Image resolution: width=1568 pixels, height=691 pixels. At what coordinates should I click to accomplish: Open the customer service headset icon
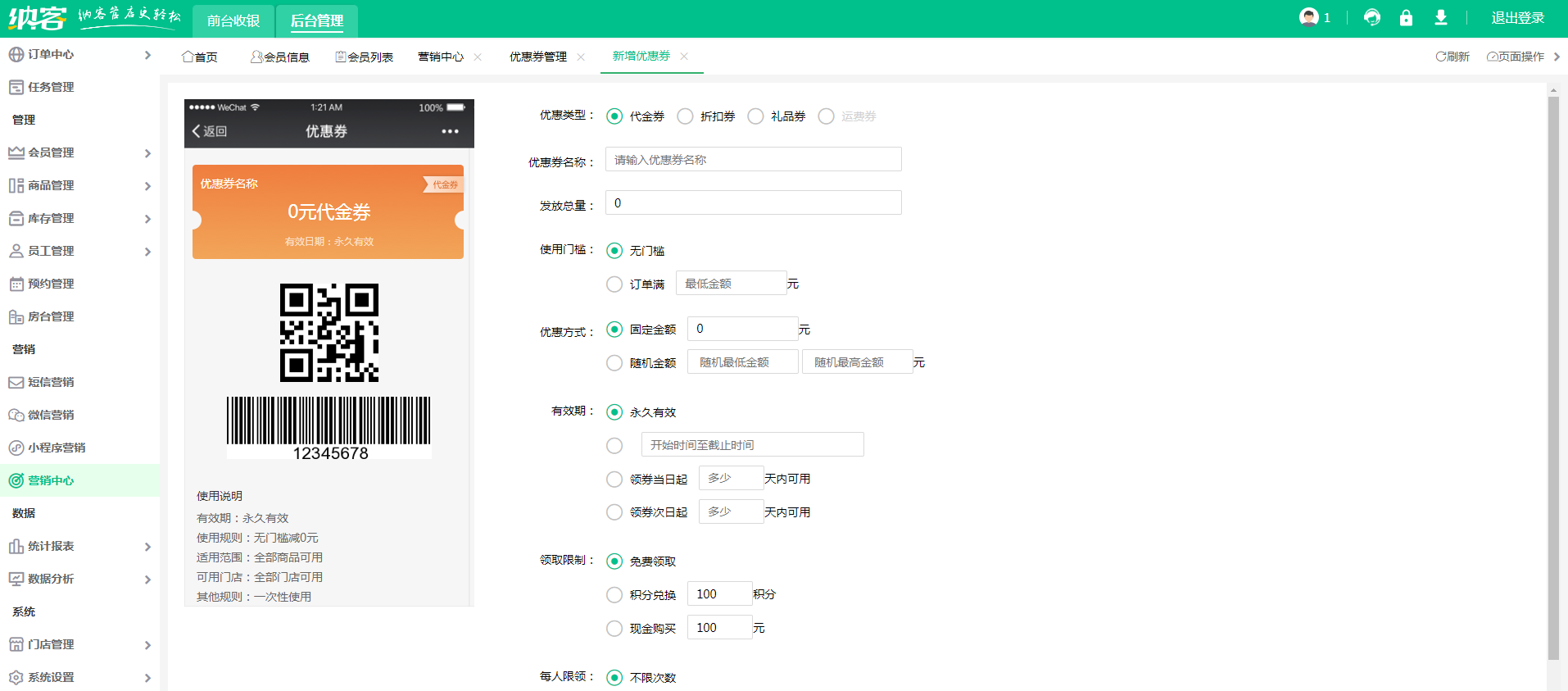point(1372,17)
